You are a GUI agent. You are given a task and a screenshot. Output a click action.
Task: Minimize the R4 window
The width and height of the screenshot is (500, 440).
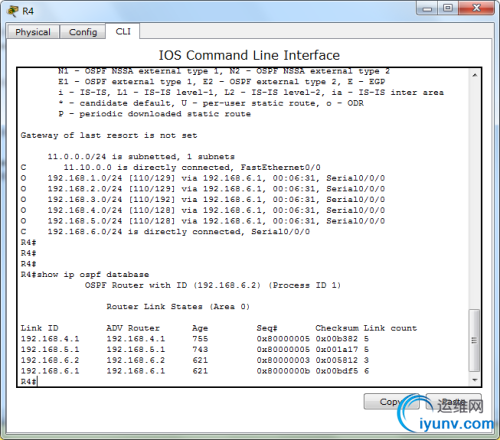[x=427, y=8]
